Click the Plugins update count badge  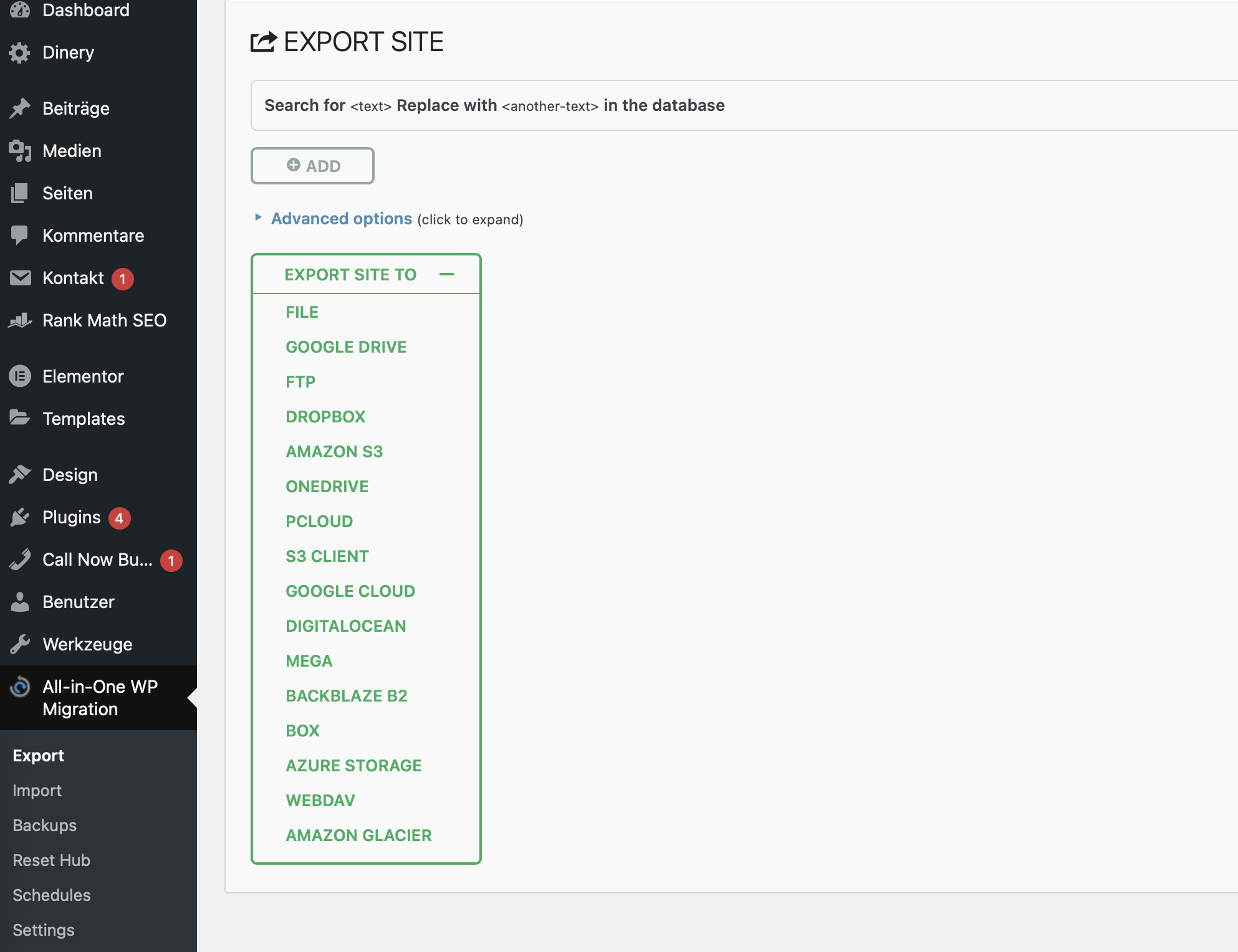(x=119, y=518)
